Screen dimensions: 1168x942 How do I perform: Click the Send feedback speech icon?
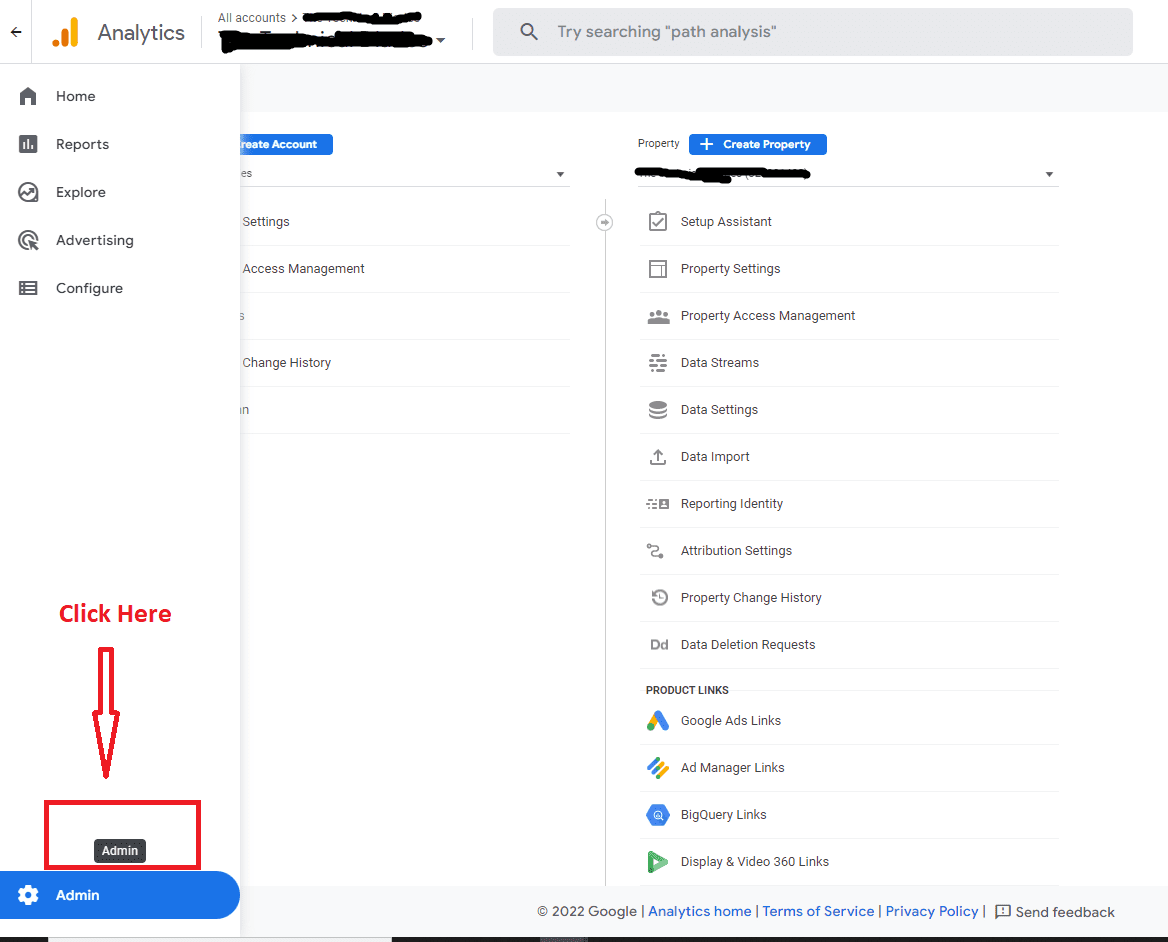tap(1003, 911)
